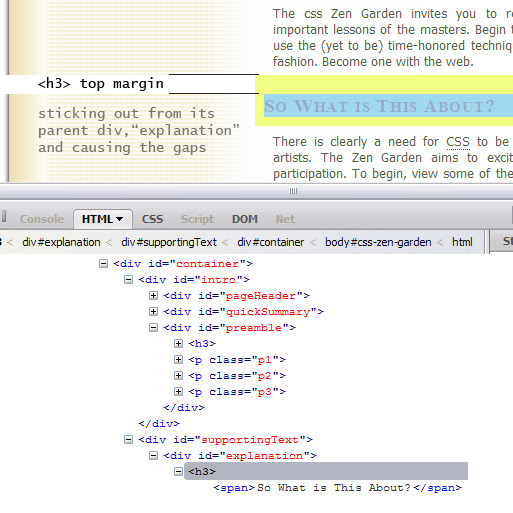Select the highlighted h3 row
Screen dimensions: 513x513
click(x=326, y=471)
